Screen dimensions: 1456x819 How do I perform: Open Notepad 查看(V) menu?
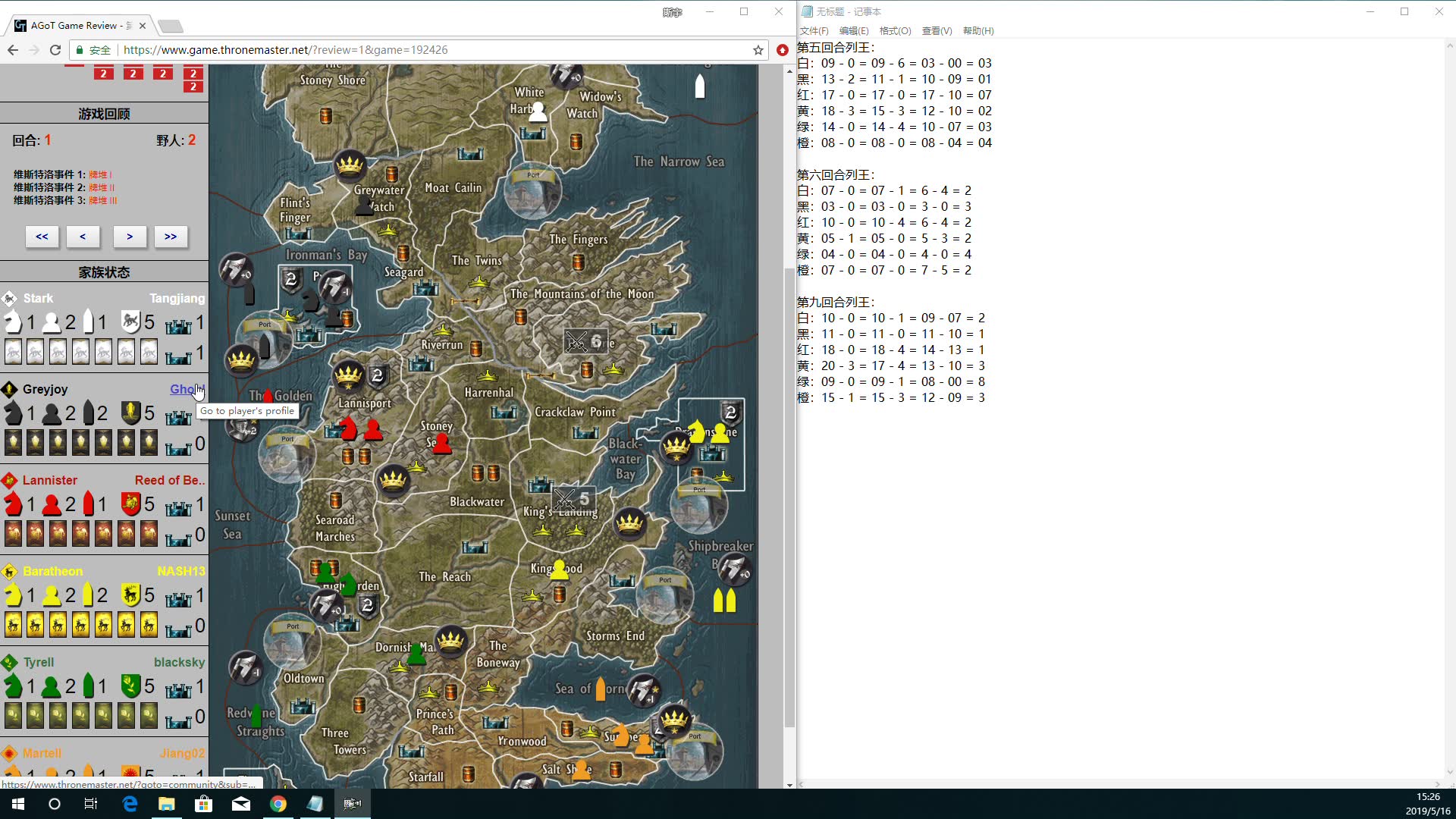pos(937,31)
